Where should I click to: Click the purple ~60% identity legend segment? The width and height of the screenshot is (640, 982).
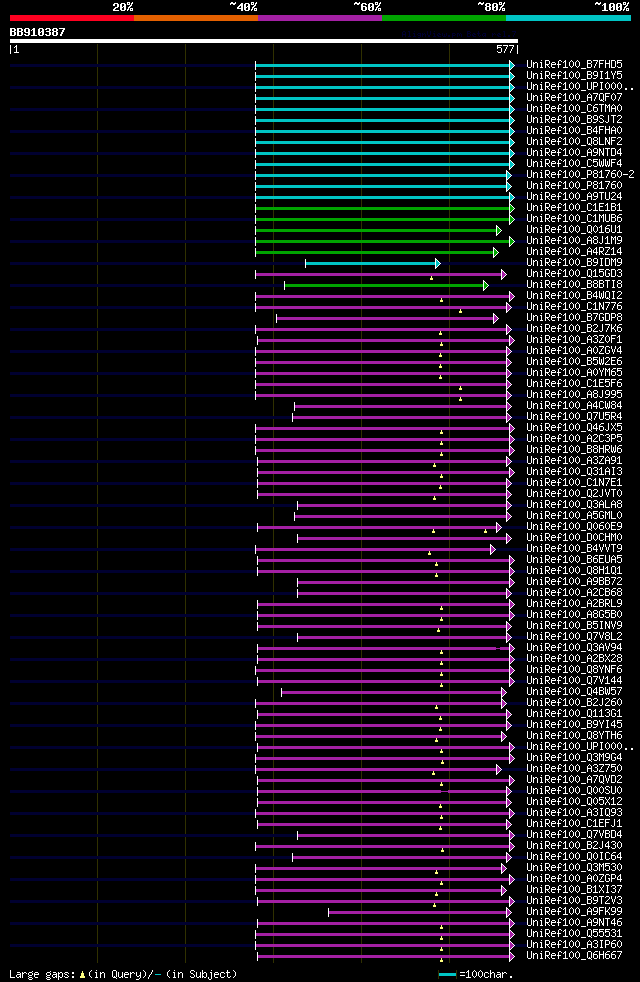320,18
